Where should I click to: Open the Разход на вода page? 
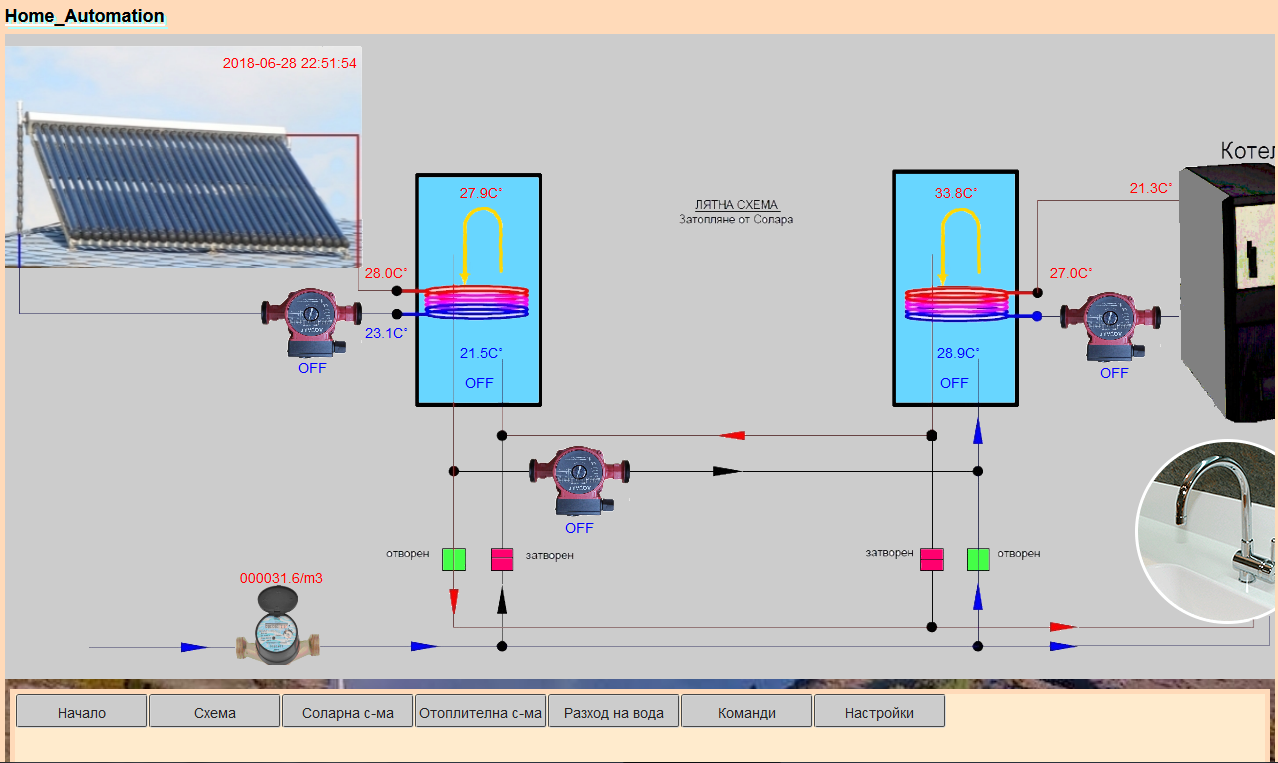[x=614, y=712]
